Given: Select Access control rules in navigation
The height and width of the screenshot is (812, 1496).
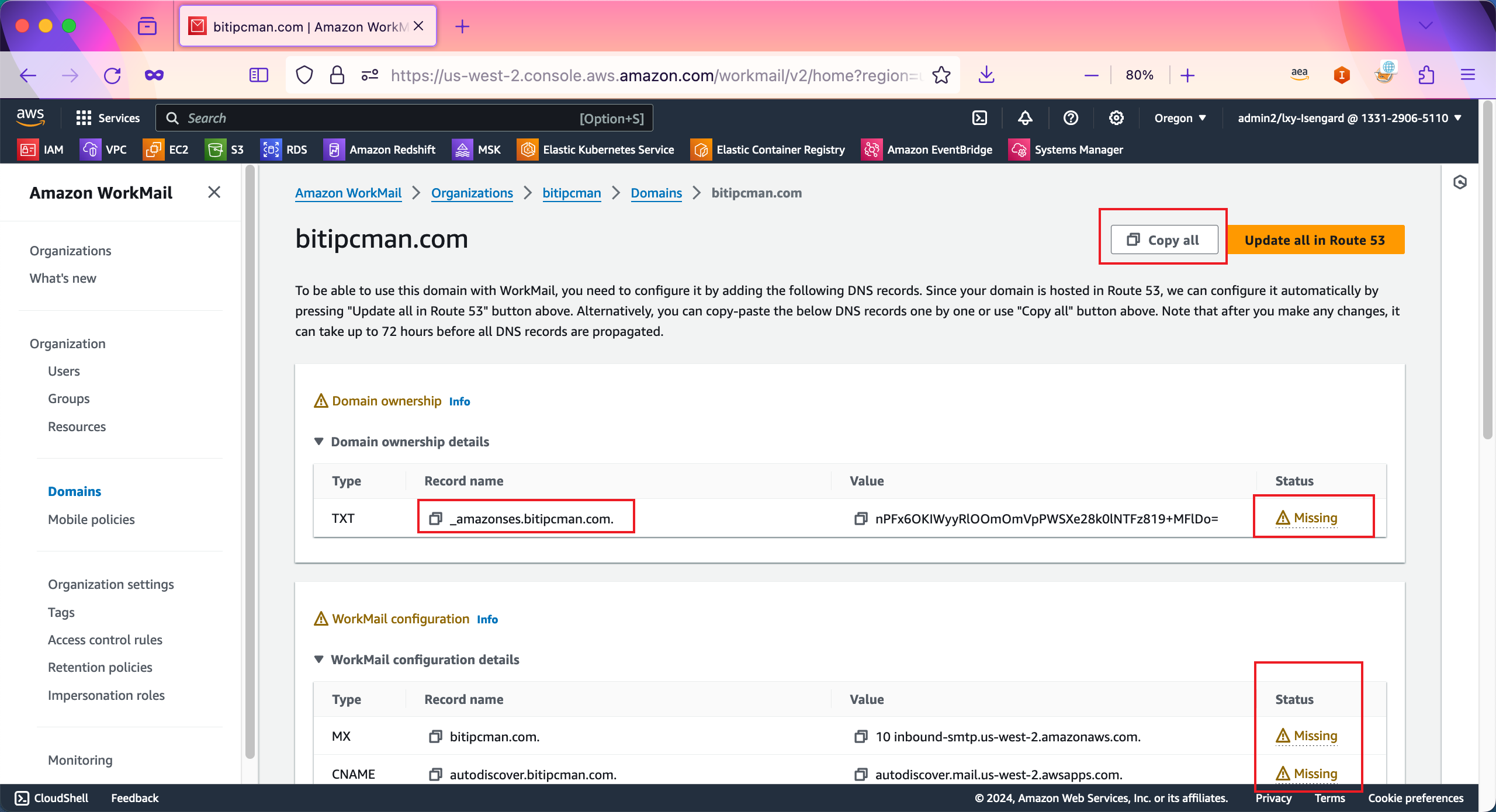Looking at the screenshot, I should point(105,640).
